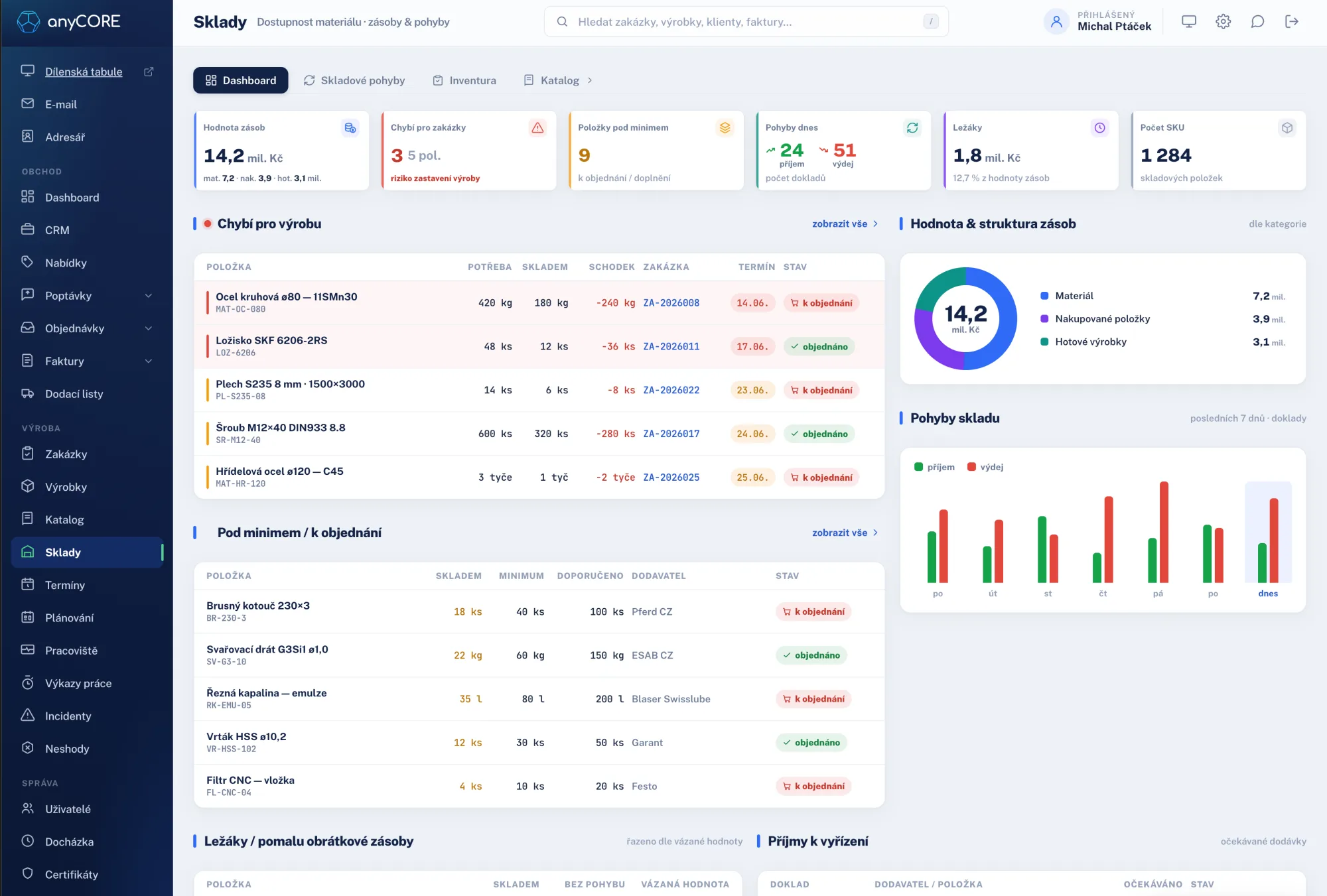Open Dílenská tabule link in sidebar
This screenshot has width=1327, height=896.
84,72
